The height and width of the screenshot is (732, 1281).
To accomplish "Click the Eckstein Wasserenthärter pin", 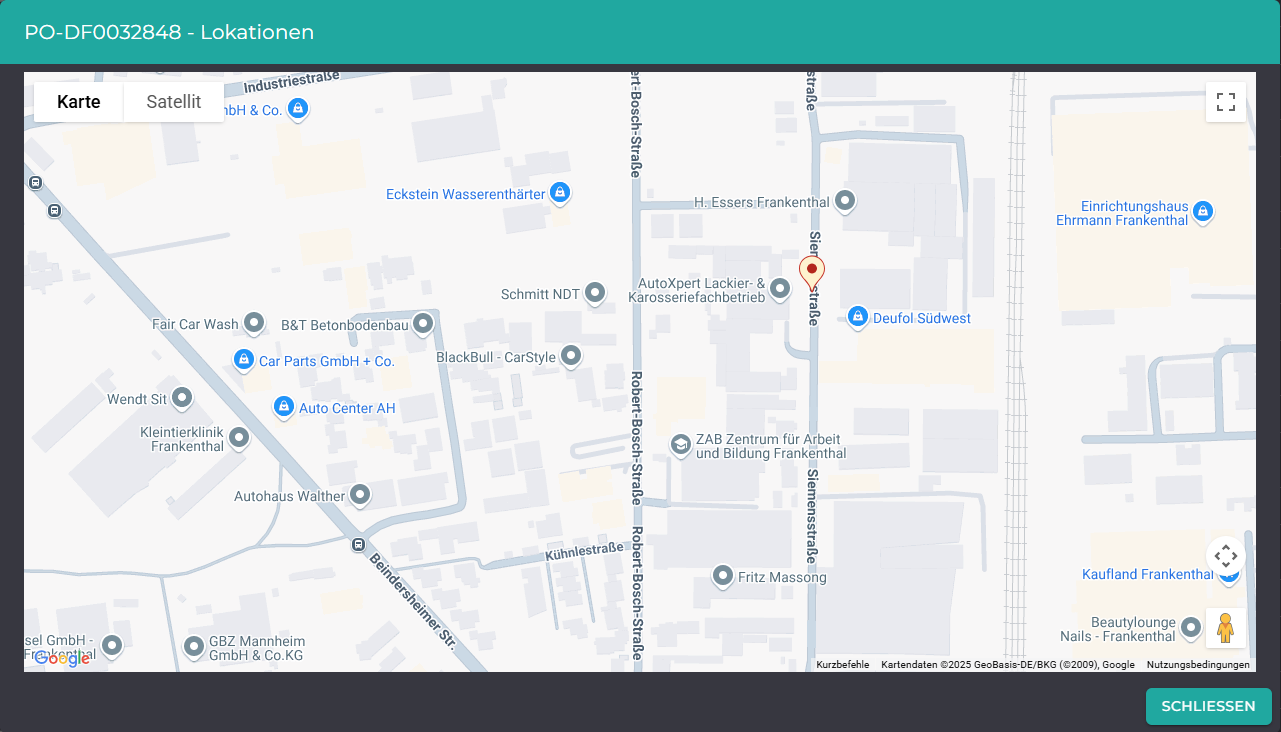I will pos(560,193).
